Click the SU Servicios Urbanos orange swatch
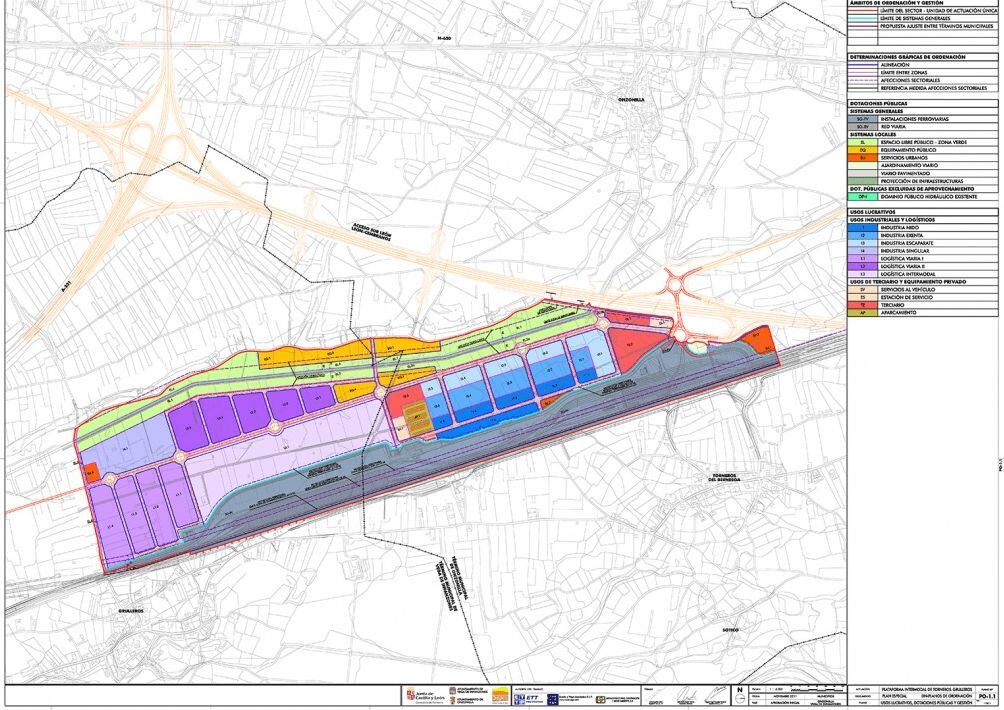This screenshot has height=710, width=1004. [861, 157]
